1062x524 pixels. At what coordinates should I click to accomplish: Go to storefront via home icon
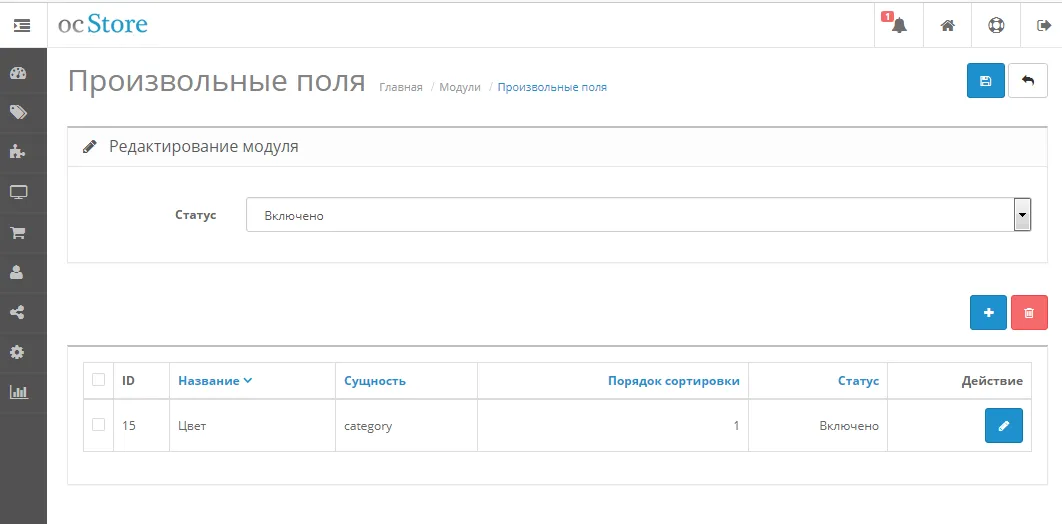click(x=947, y=25)
